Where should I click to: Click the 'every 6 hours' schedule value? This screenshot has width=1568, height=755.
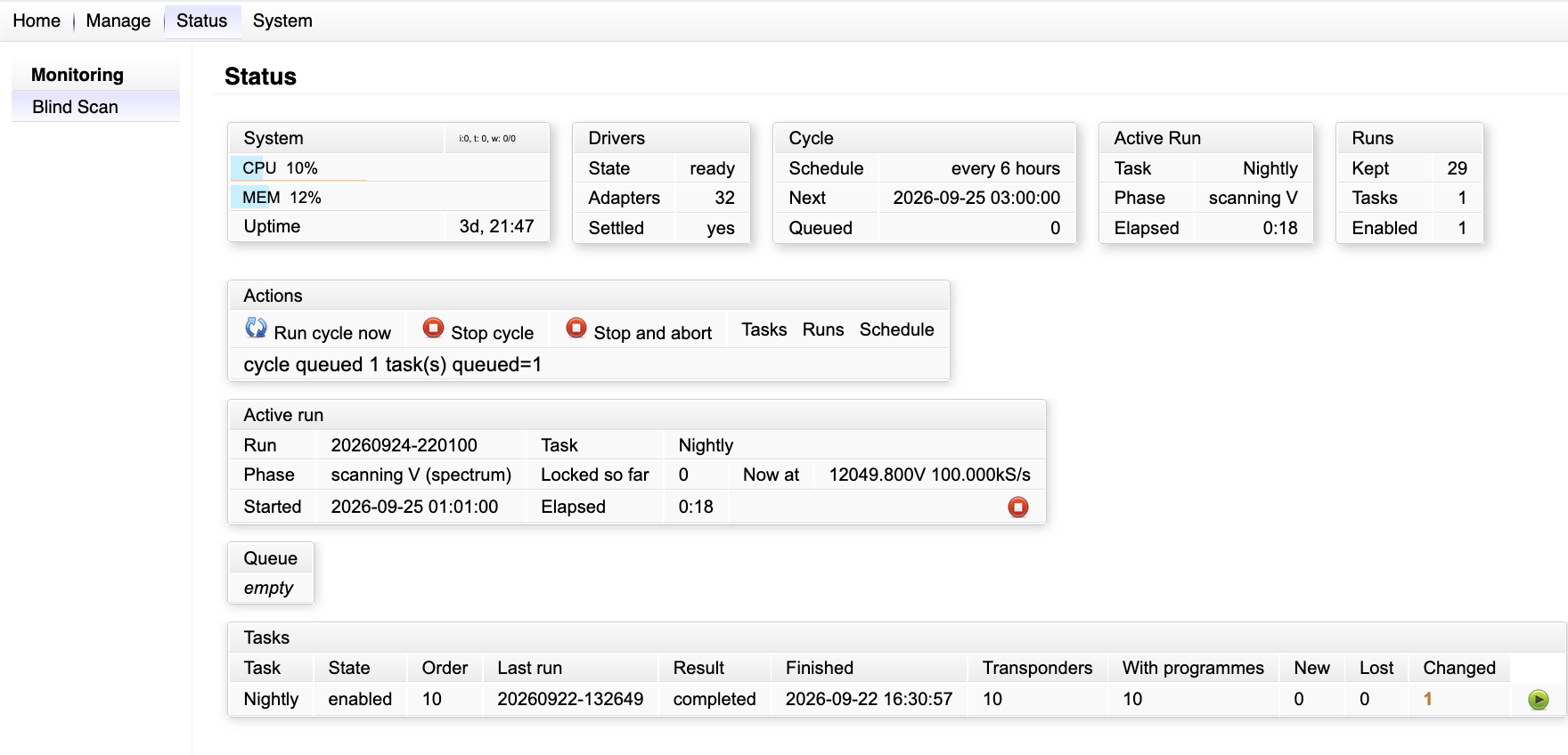1005,168
